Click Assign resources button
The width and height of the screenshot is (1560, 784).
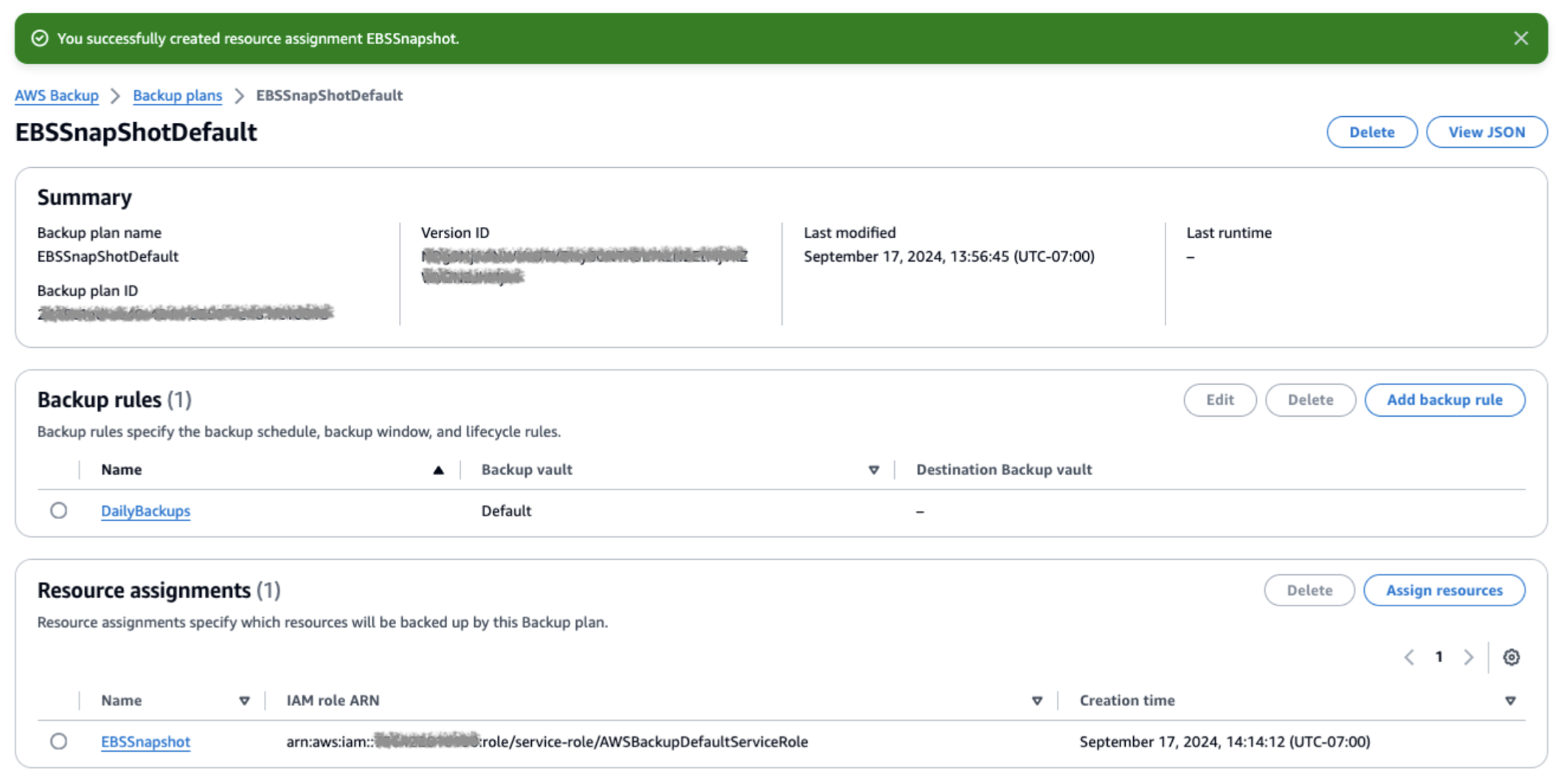(x=1444, y=590)
